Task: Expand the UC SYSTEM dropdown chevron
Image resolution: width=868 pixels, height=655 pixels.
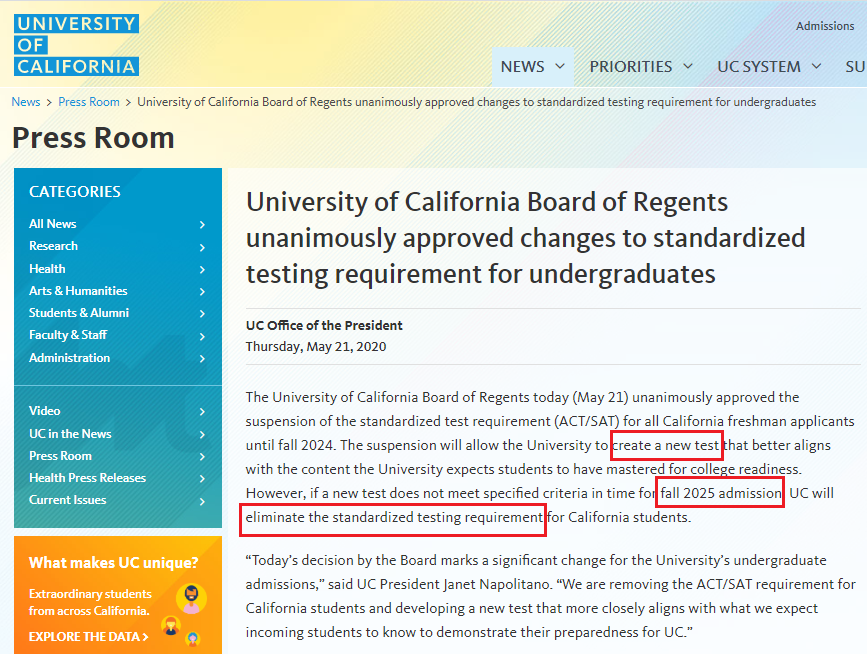Action: pos(816,66)
